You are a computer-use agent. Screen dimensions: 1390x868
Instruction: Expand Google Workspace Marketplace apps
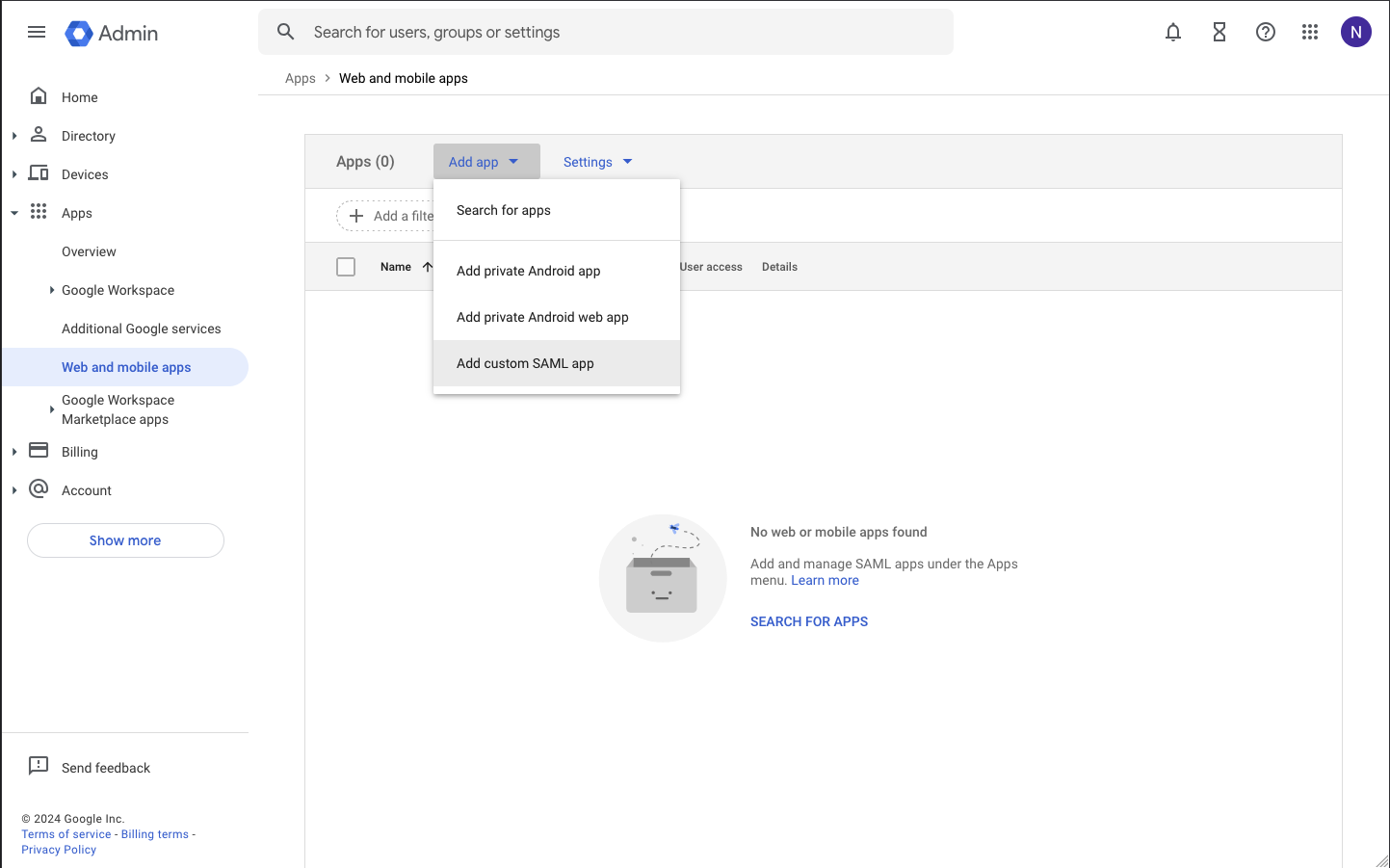[52, 409]
